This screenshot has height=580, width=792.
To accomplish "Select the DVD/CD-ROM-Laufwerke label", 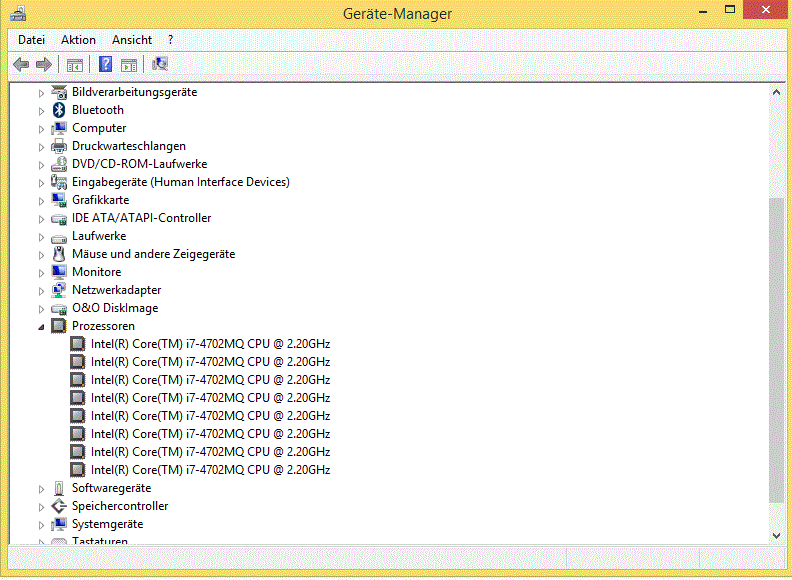I will click(139, 164).
